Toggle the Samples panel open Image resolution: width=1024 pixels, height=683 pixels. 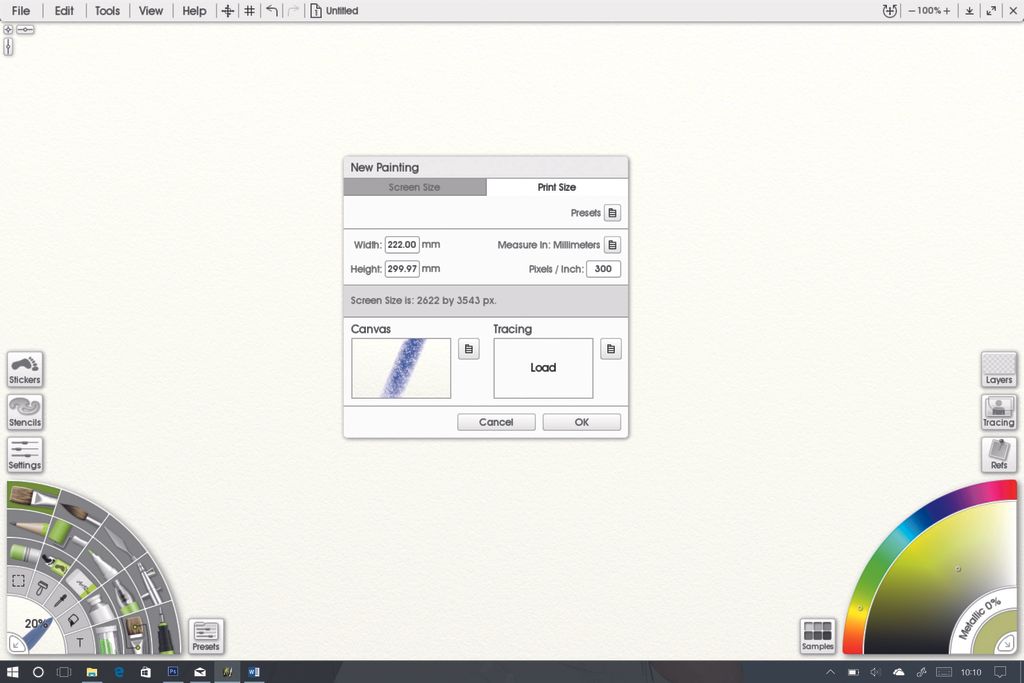pos(818,634)
